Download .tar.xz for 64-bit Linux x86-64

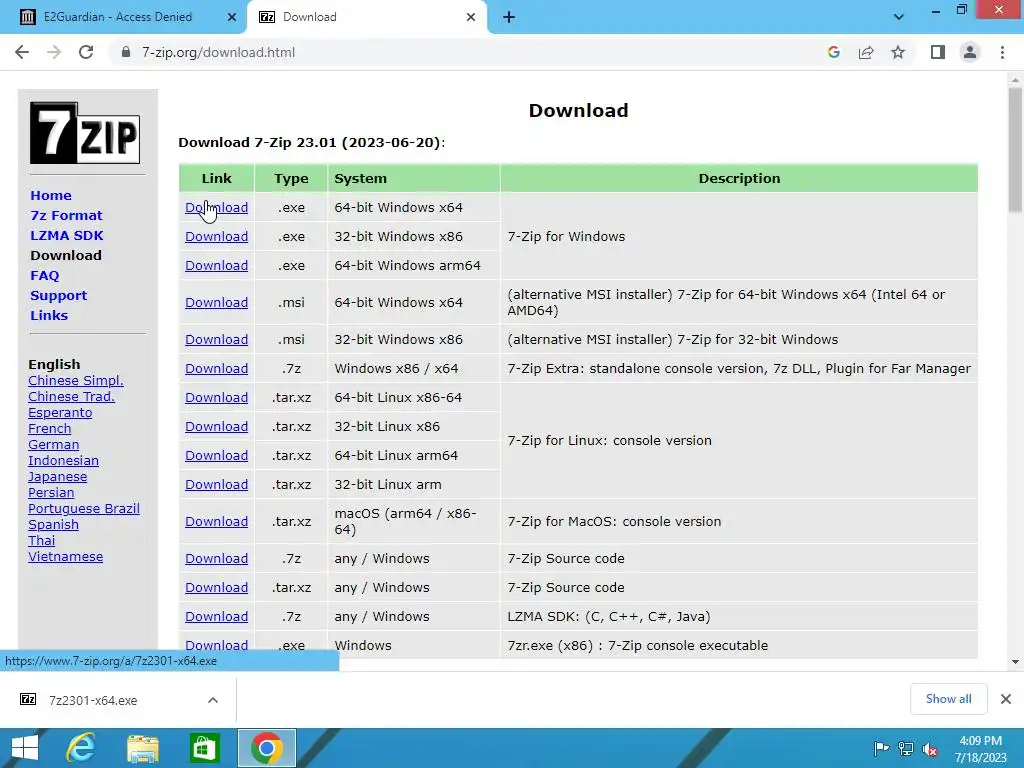(216, 397)
